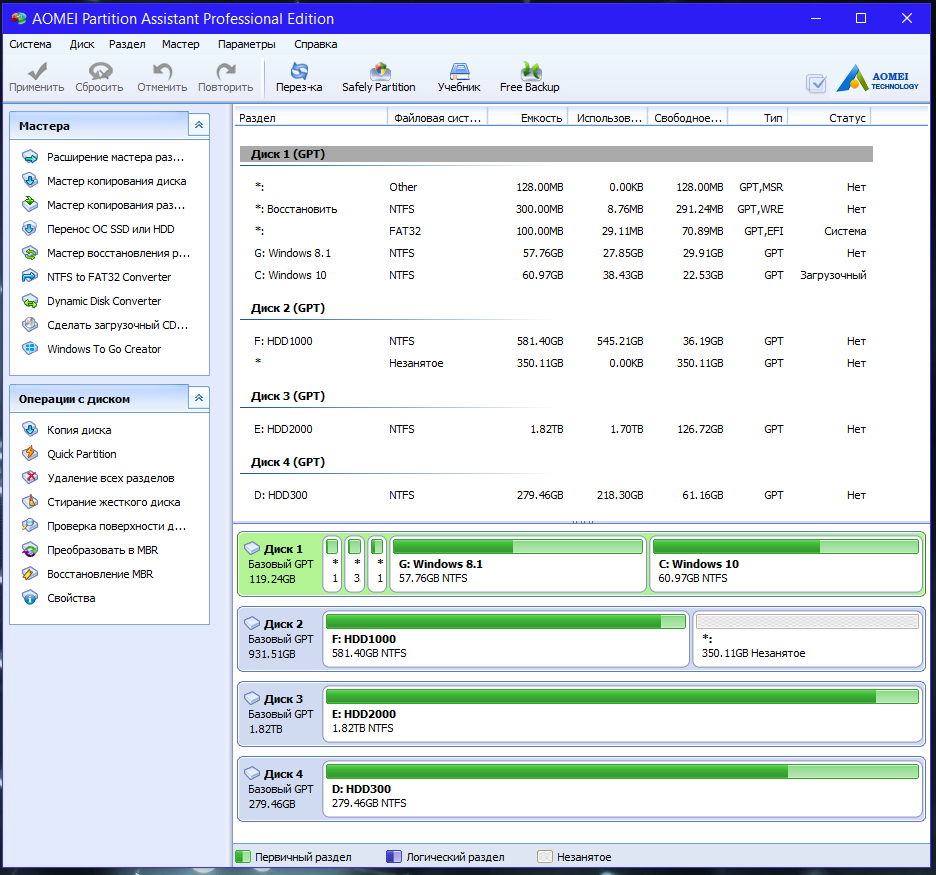Select E: HDD2000 row in list
This screenshot has width=936, height=875.
(x=556, y=429)
